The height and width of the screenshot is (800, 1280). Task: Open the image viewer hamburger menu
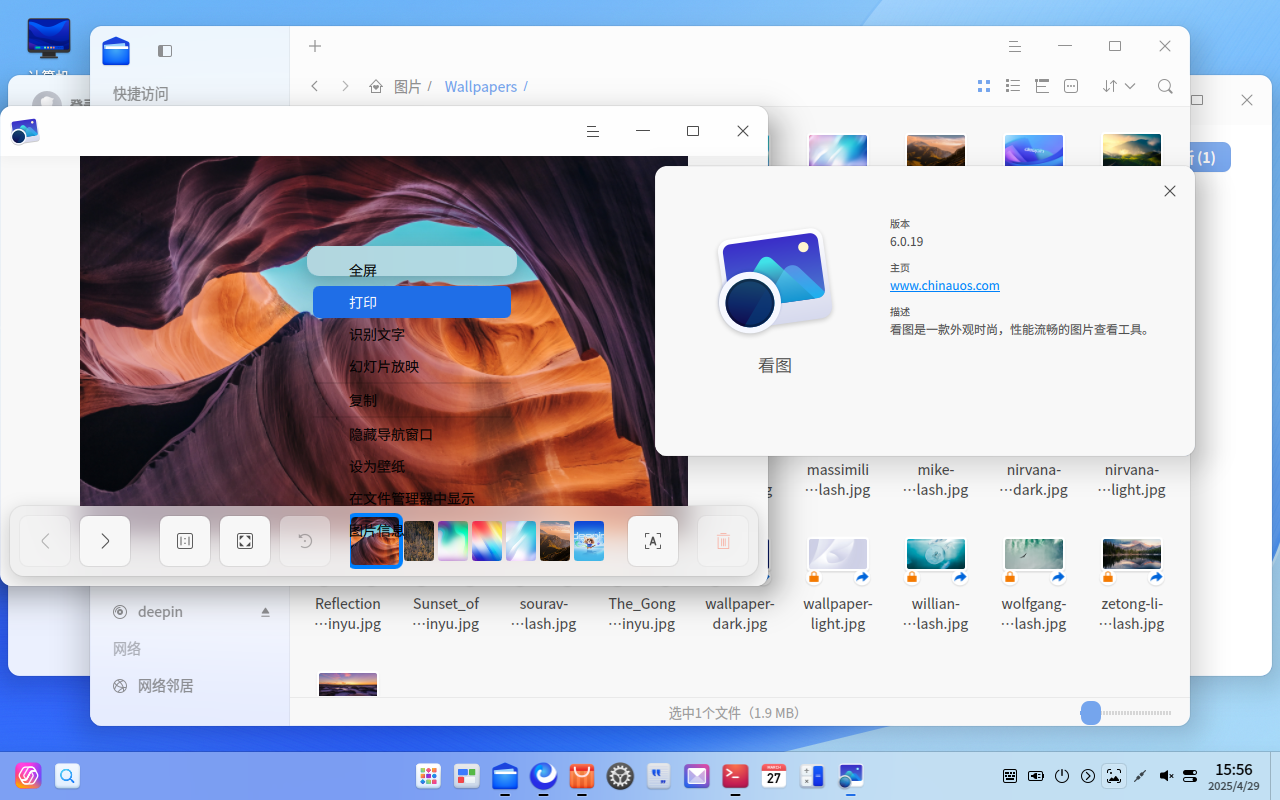[x=592, y=131]
